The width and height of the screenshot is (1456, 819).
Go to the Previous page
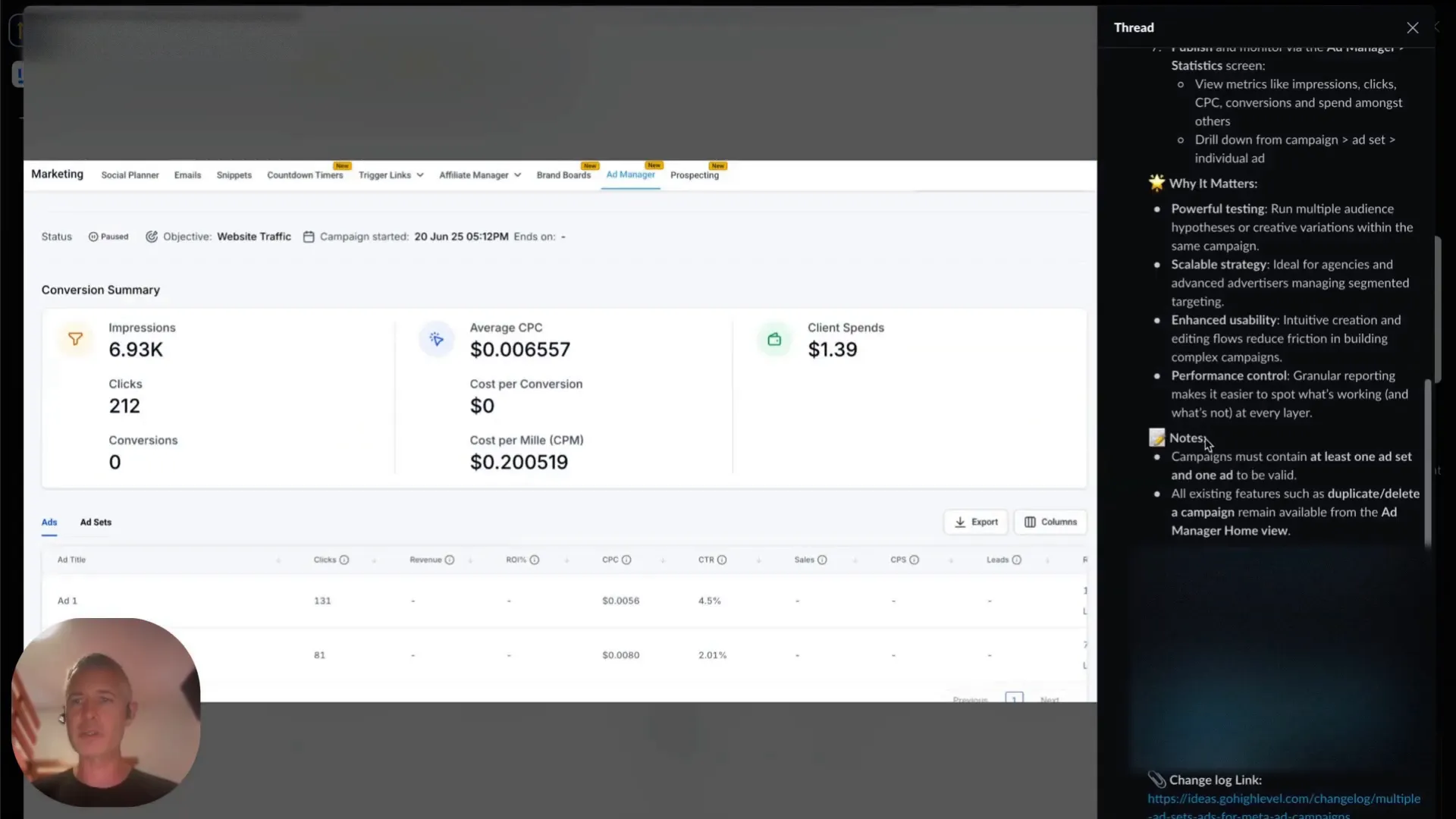970,698
